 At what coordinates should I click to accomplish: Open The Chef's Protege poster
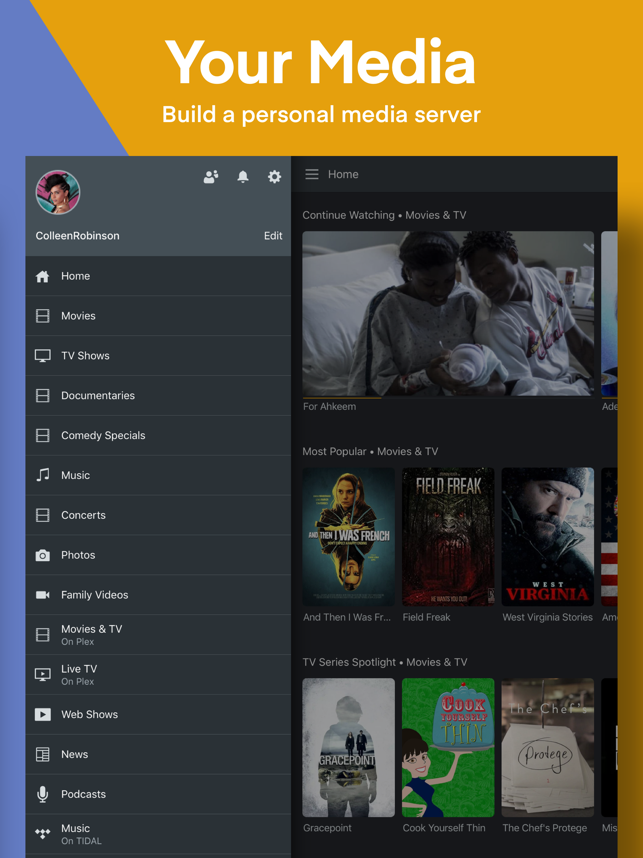[548, 747]
